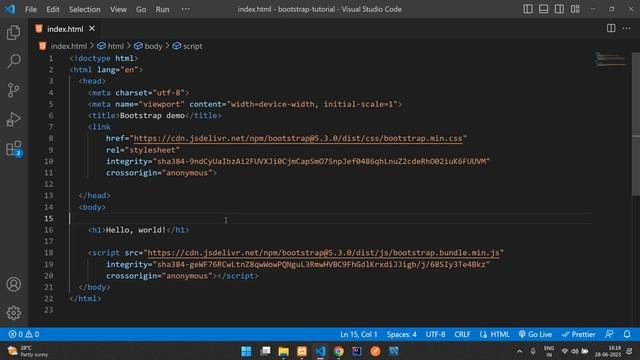Click microphone icon in system tray
The height and width of the screenshot is (360, 640).
(x=533, y=351)
